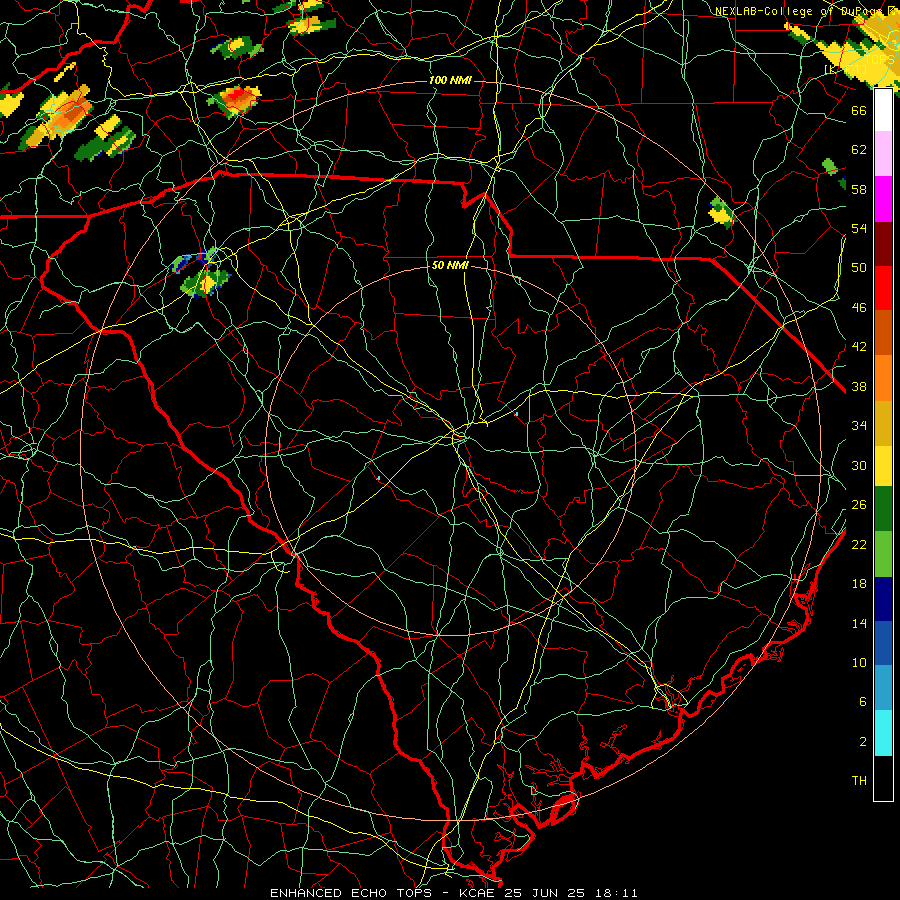Screen dimensions: 900x900
Task: Click the white swatch atop the color scale
Action: (883, 110)
